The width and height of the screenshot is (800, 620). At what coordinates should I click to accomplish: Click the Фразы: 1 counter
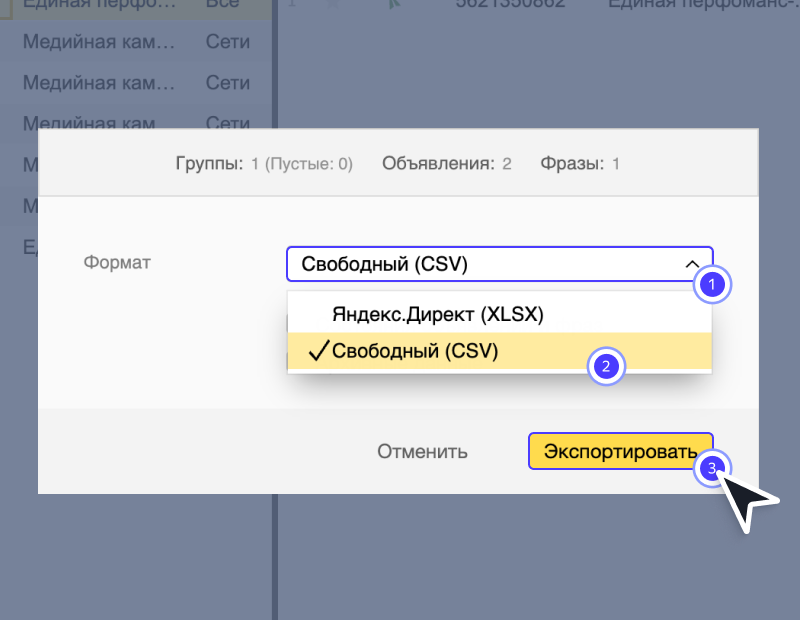click(x=580, y=163)
